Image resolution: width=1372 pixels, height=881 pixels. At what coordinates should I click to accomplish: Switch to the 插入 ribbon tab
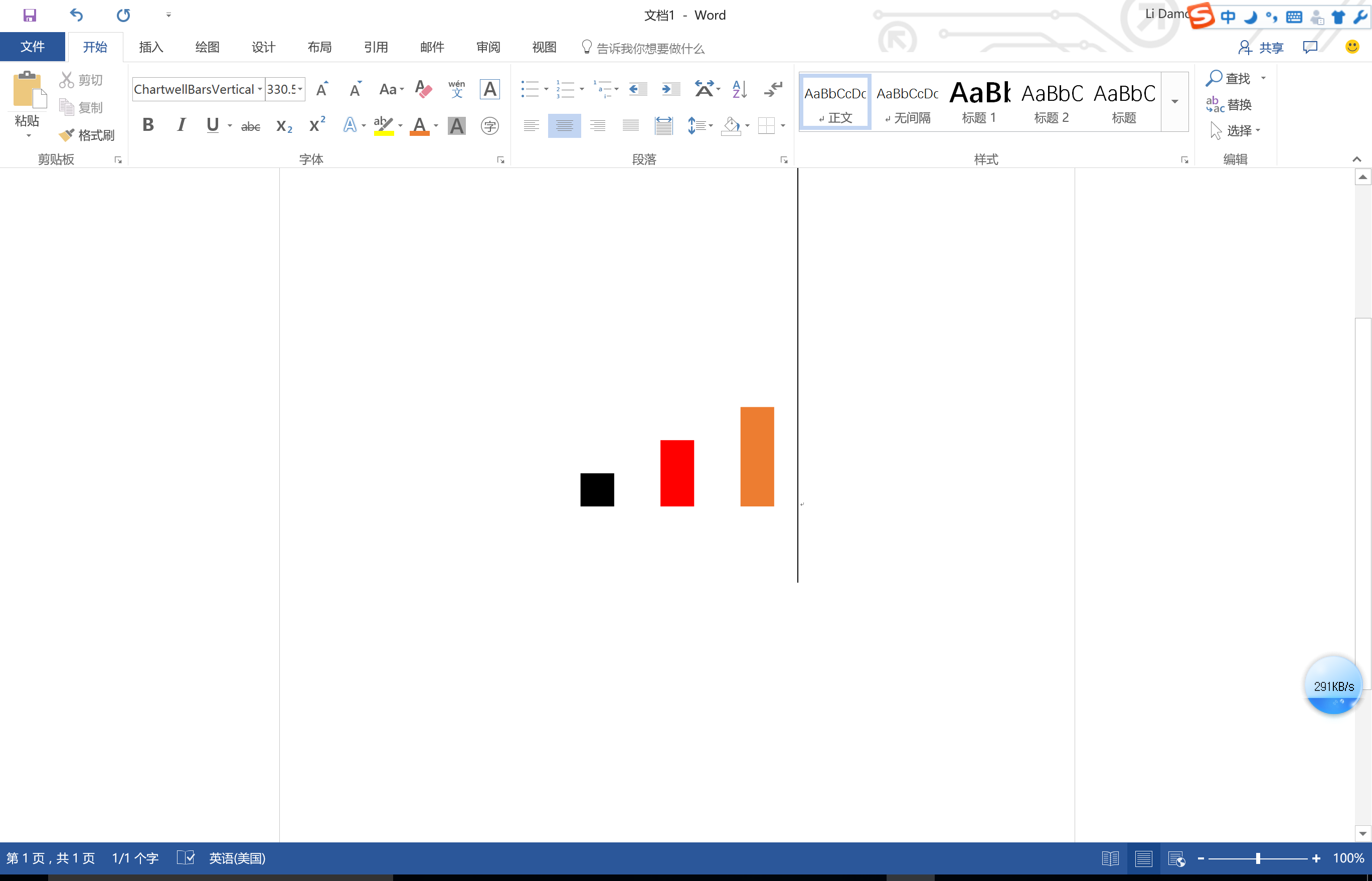click(151, 47)
